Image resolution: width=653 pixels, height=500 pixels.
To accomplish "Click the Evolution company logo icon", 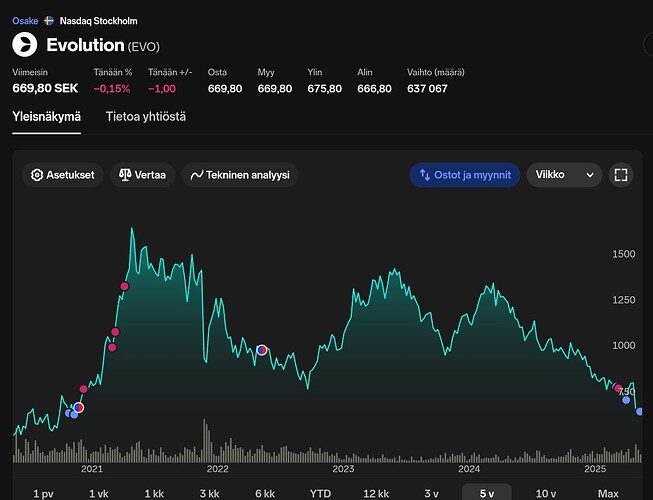I will pyautogui.click(x=25, y=45).
